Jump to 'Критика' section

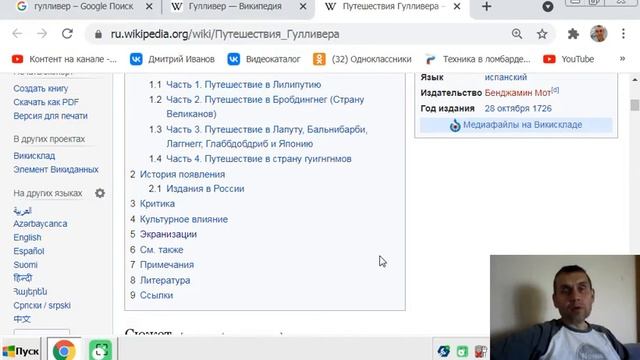tap(158, 204)
